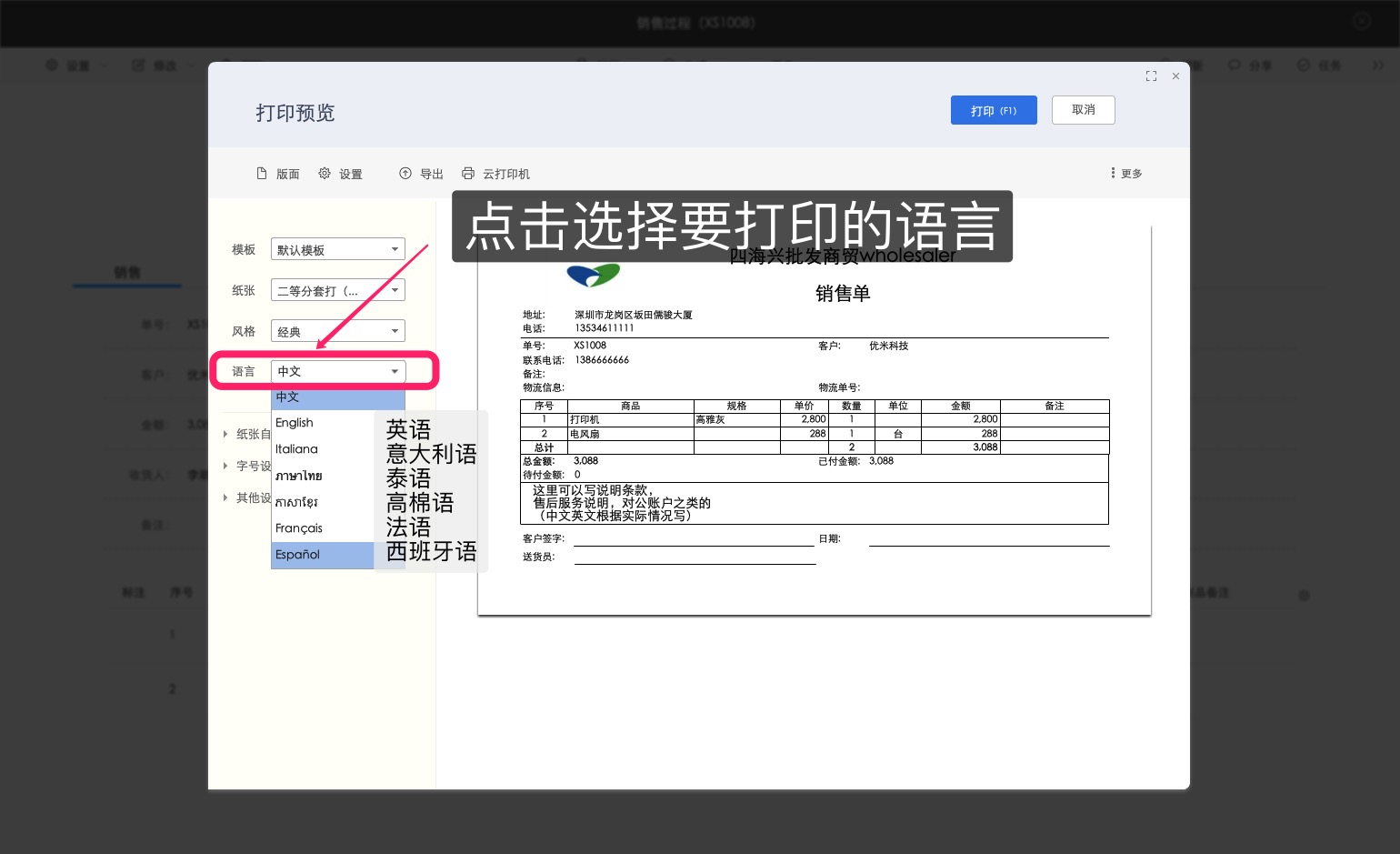Click the 送货员 delivery person label
This screenshot has height=854, width=1400.
point(539,557)
